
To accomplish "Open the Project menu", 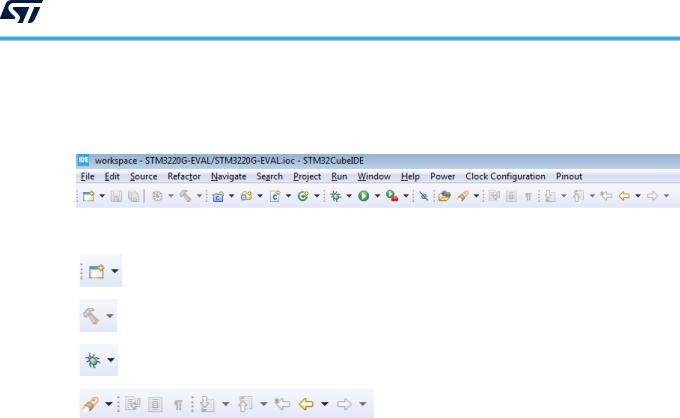I will pyautogui.click(x=307, y=176).
